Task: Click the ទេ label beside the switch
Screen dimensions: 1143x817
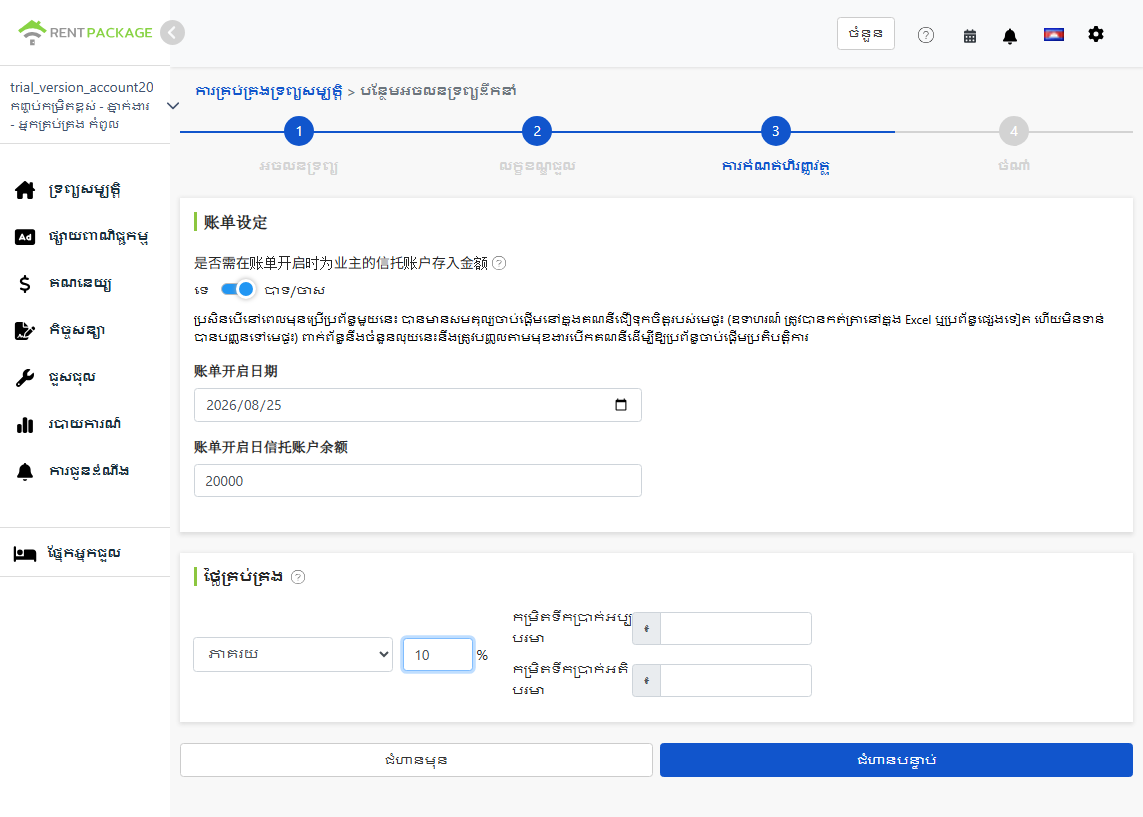Action: pos(202,290)
